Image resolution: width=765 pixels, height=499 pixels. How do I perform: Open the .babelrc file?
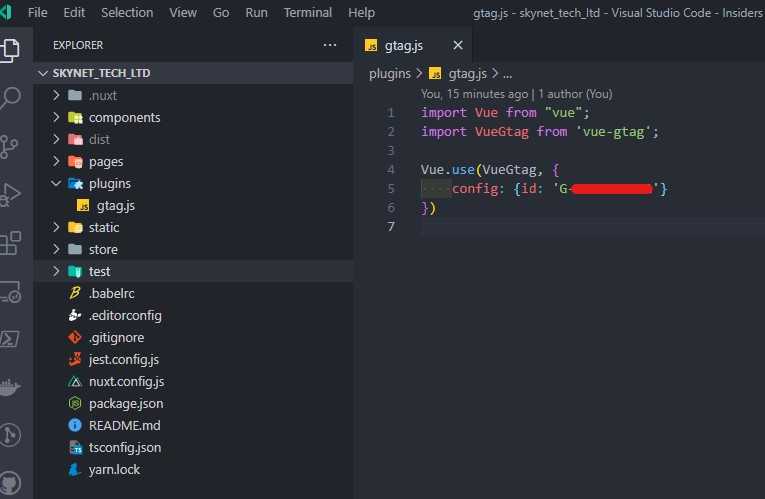click(194, 293)
